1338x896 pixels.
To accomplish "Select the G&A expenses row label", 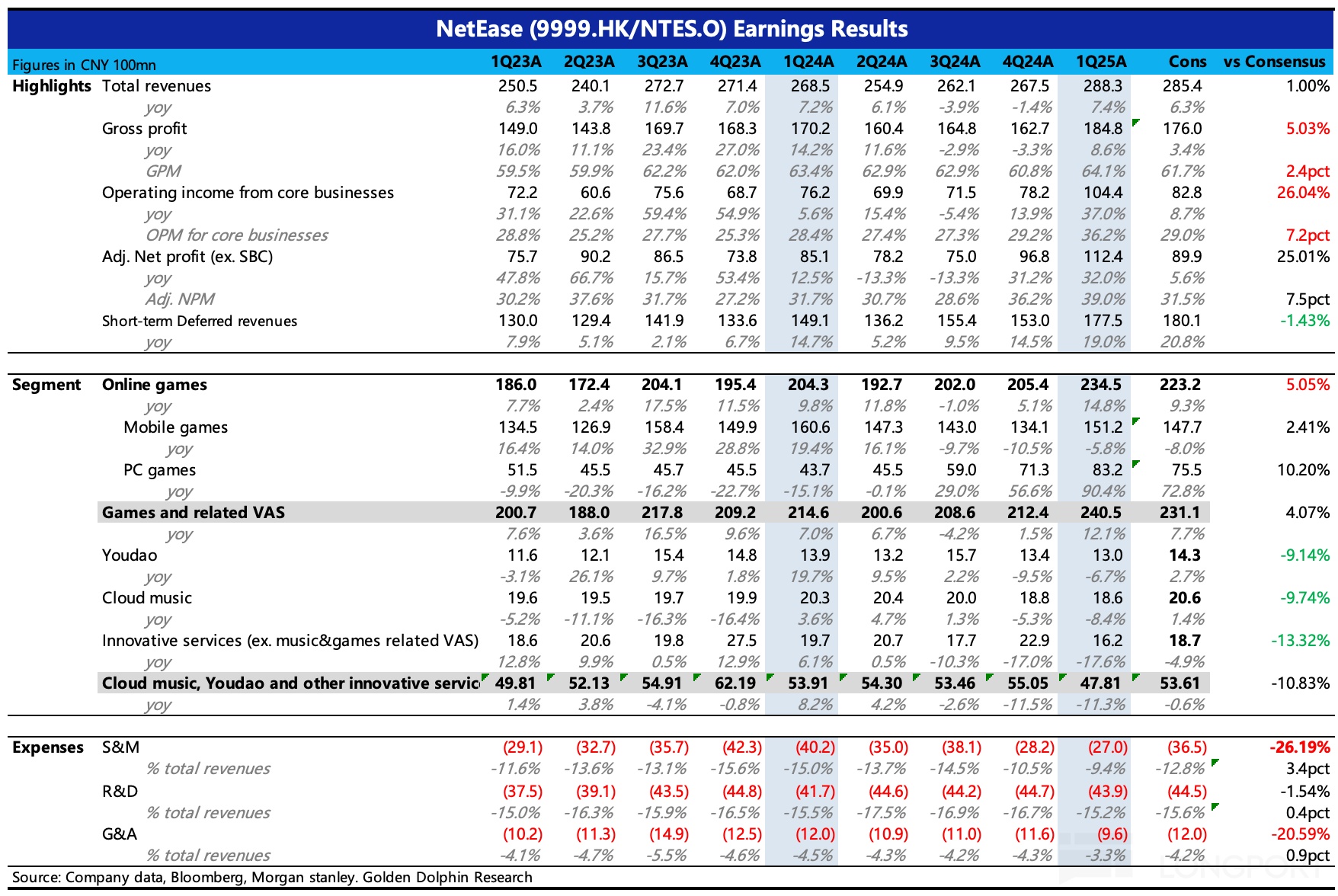I will pos(120,834).
